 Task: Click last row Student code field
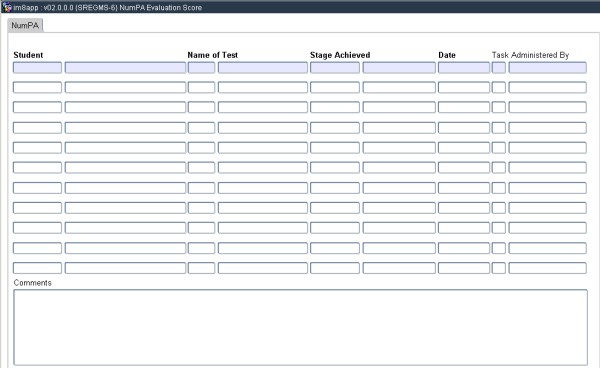tap(37, 268)
